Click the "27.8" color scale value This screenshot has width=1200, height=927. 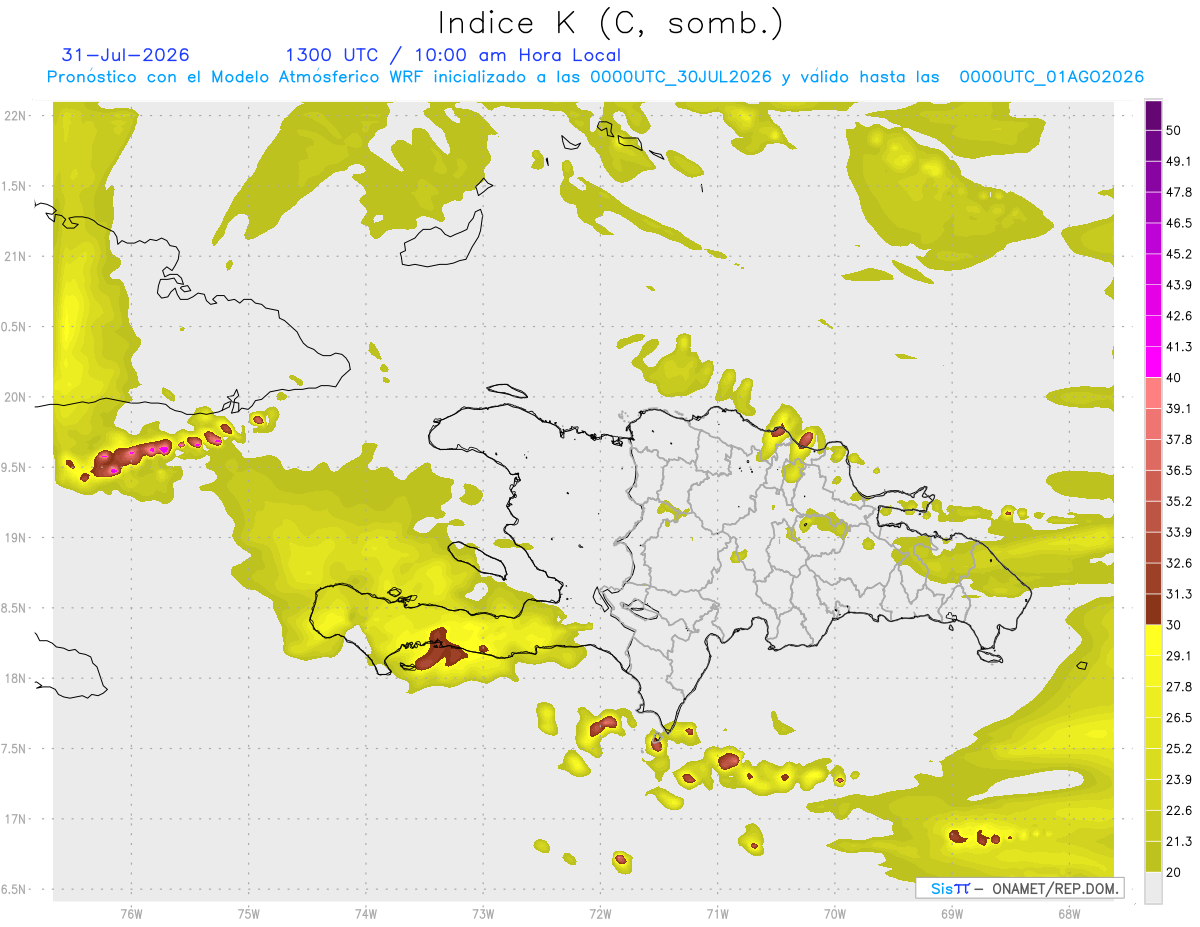(1178, 687)
